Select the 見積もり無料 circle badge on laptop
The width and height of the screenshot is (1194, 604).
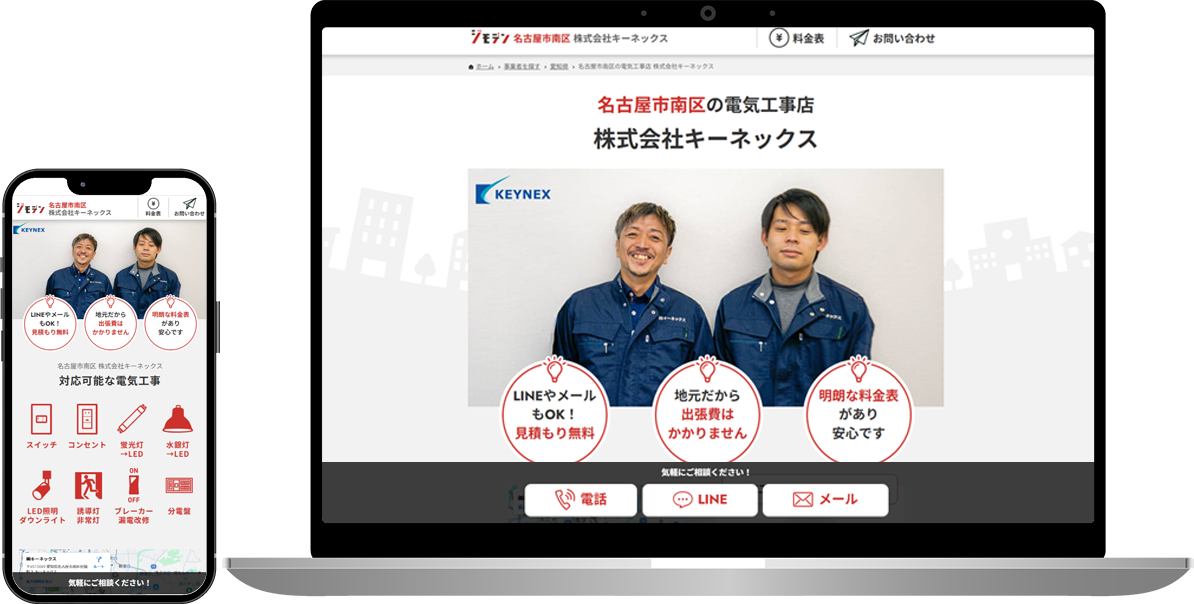tap(554, 412)
